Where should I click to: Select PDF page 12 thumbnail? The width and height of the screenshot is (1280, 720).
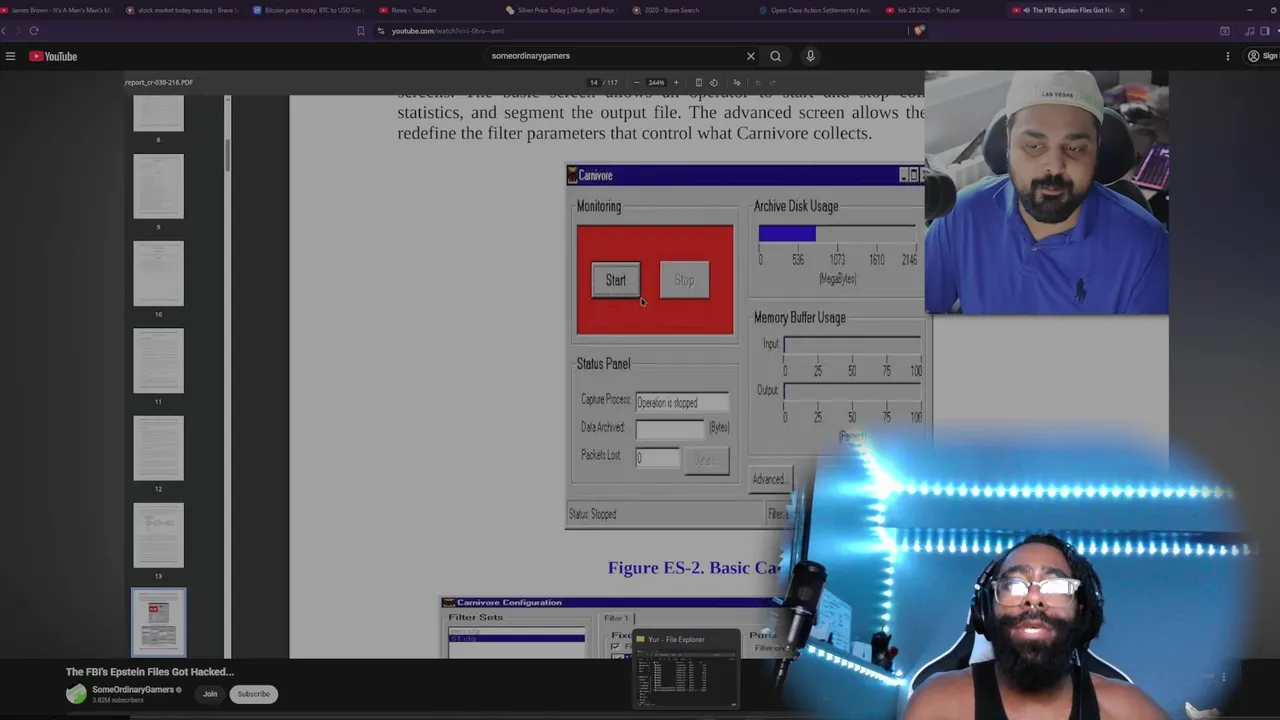click(x=158, y=448)
